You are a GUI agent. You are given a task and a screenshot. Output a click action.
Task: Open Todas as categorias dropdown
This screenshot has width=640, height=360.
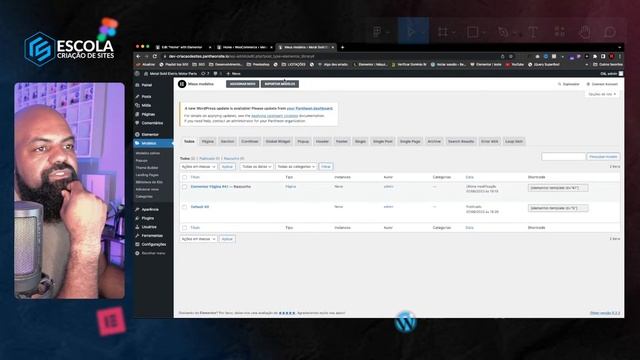296,167
